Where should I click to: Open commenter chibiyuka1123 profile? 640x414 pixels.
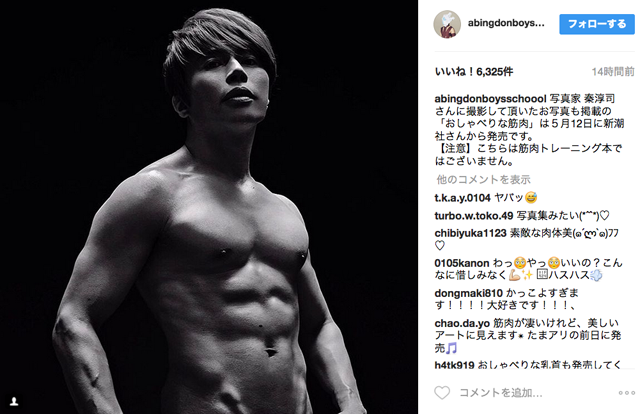click(470, 233)
